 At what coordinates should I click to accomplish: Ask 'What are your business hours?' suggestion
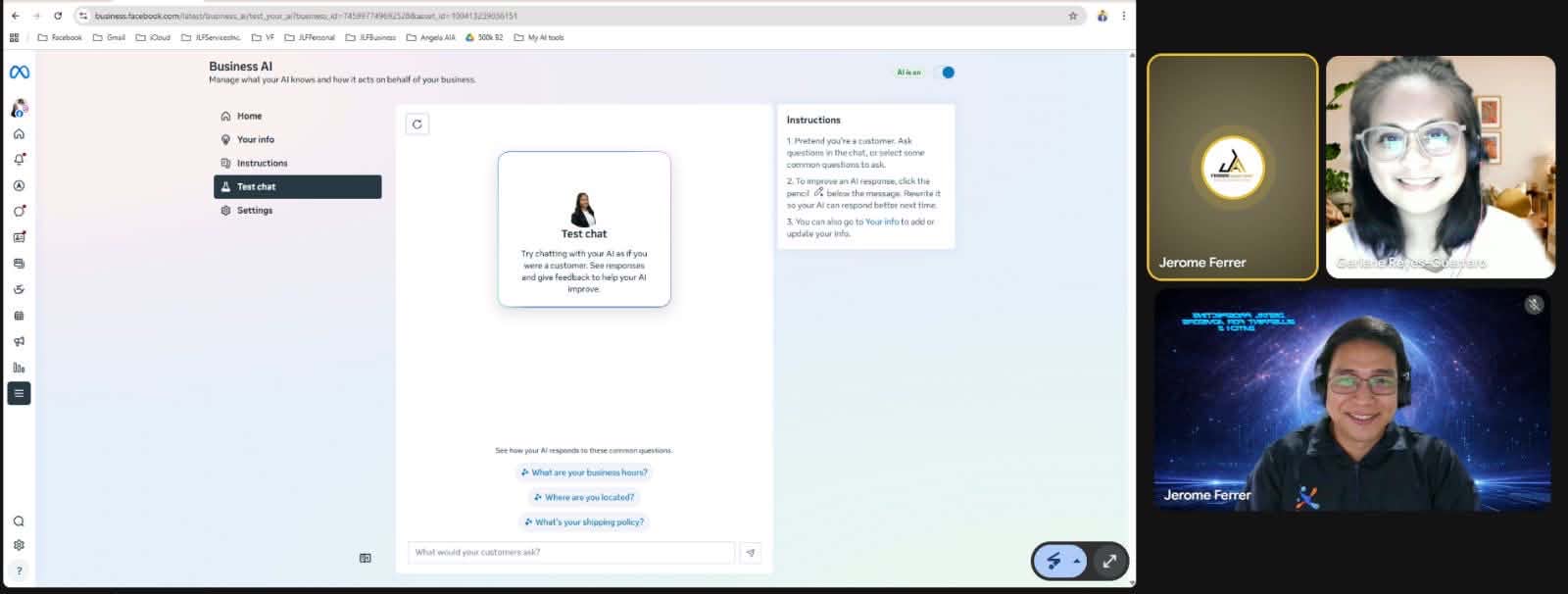pos(584,472)
